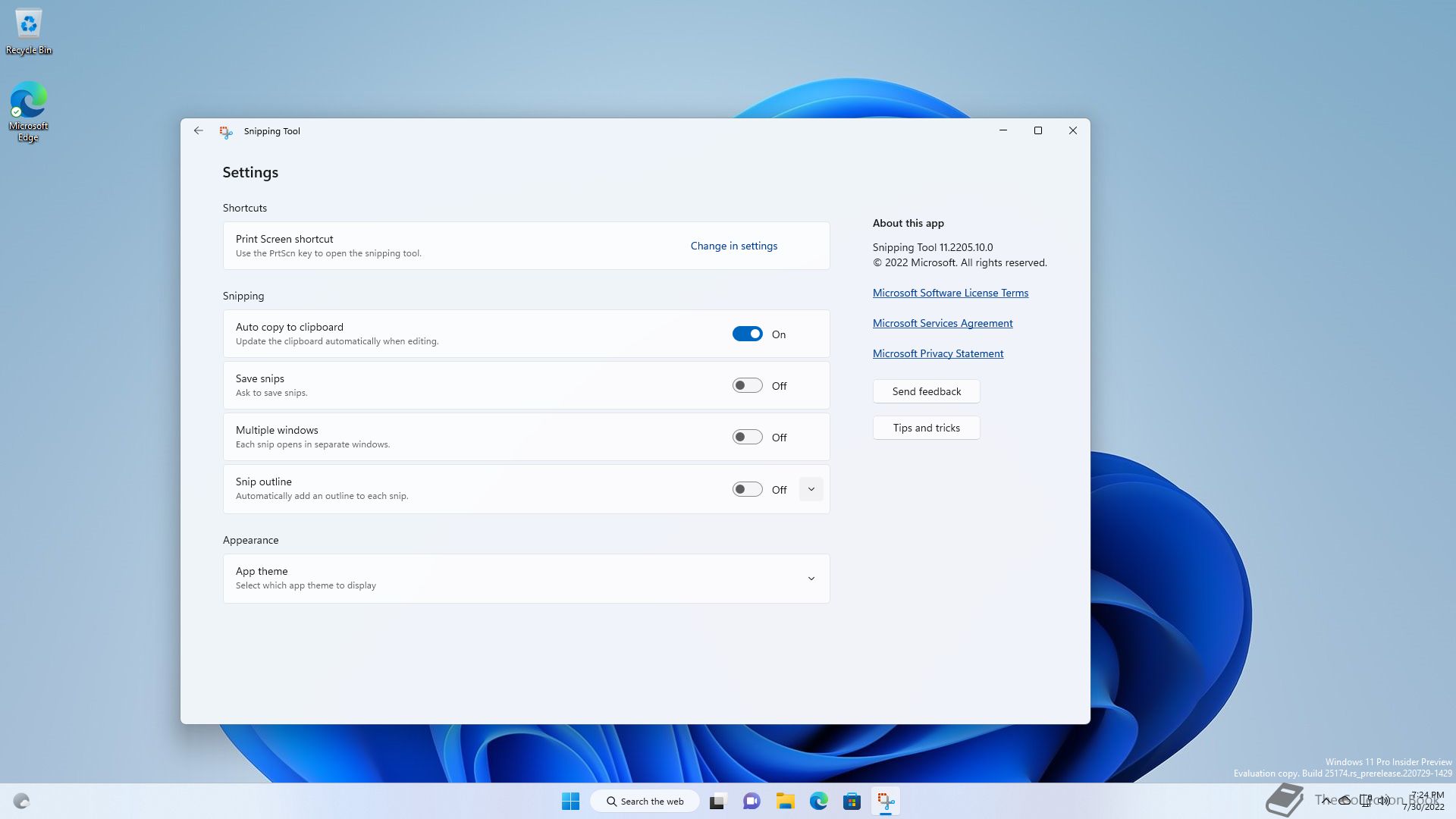Click the Appearance section label

250,540
